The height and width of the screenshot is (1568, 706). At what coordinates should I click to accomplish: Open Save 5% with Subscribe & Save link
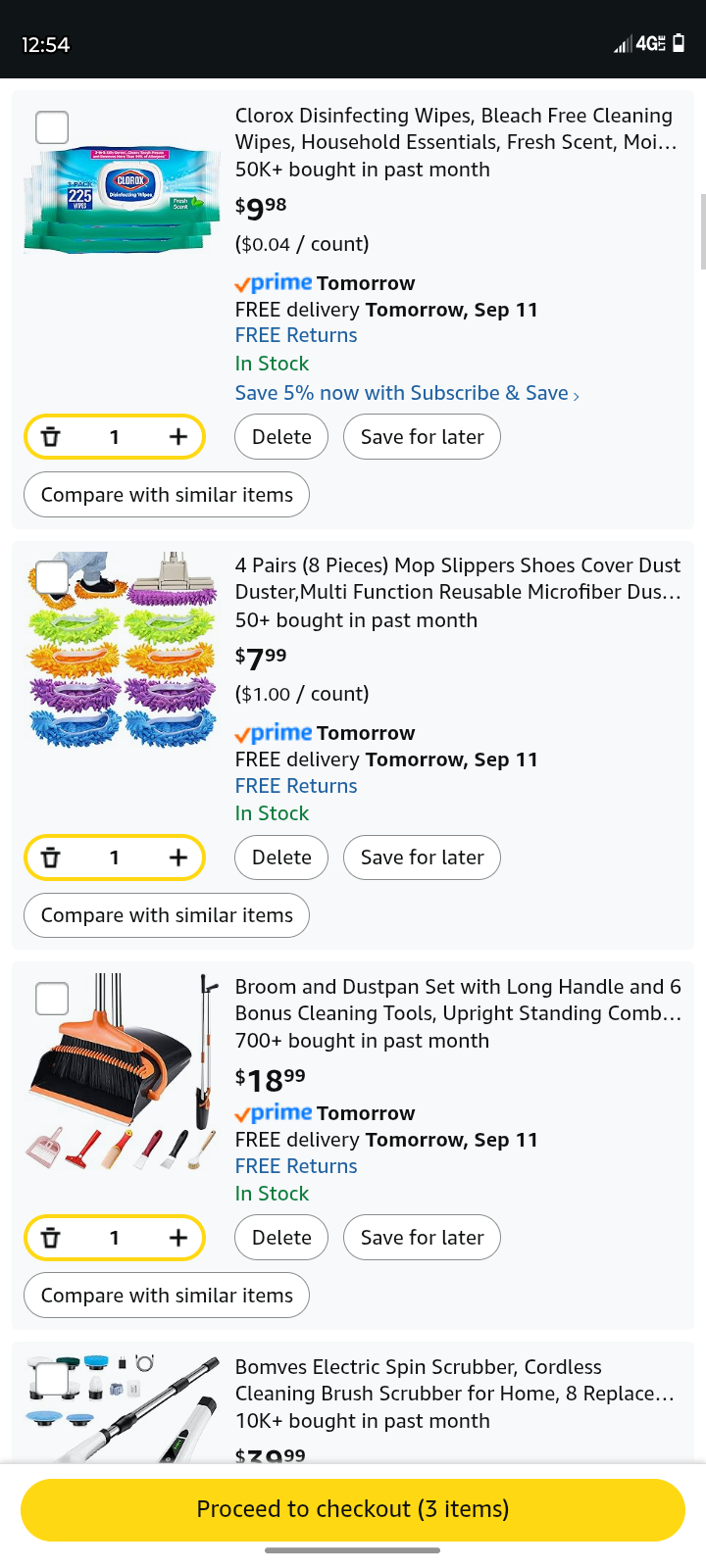pos(407,393)
